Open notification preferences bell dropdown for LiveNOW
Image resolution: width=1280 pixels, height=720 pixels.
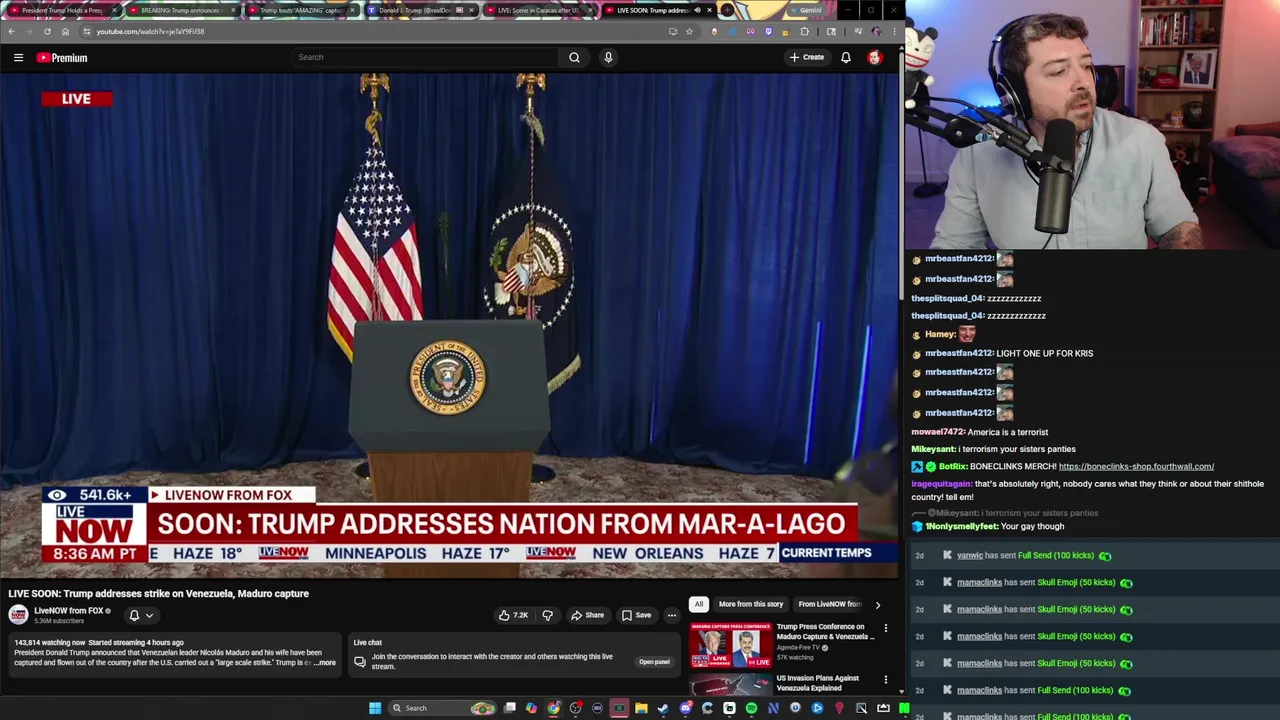click(x=140, y=615)
